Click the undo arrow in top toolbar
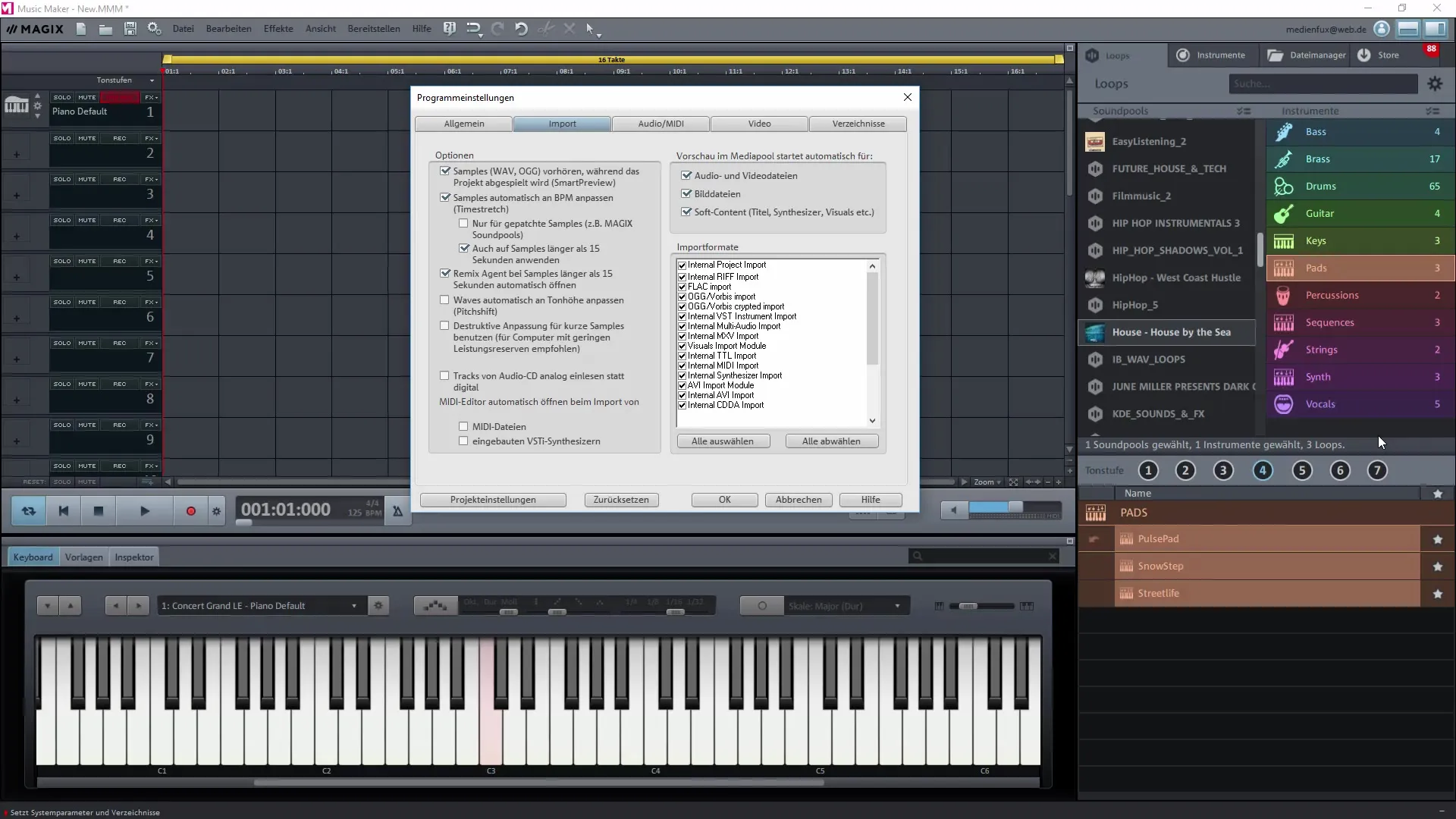Screen dimensions: 1456x819 [521, 29]
